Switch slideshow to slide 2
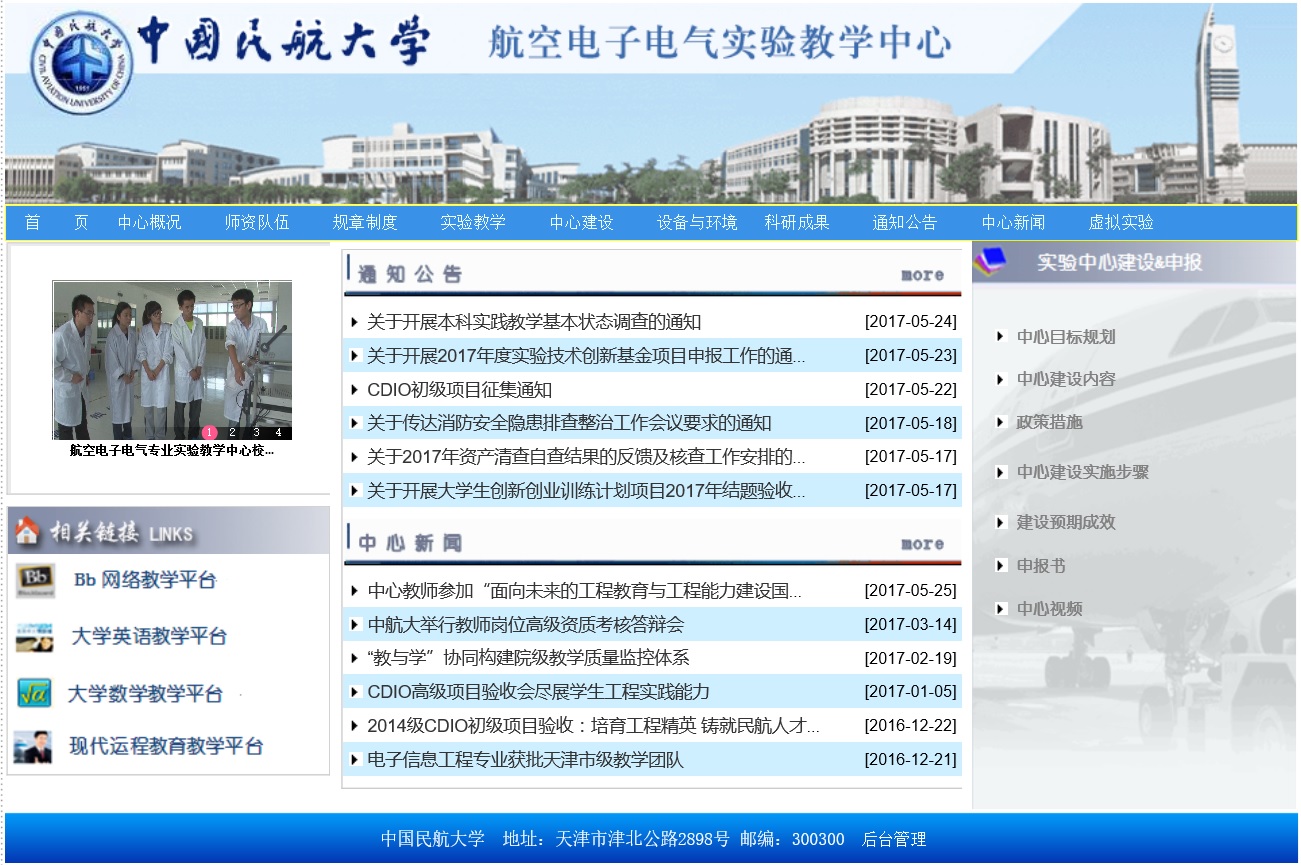This screenshot has width=1301, height=865. coord(232,433)
